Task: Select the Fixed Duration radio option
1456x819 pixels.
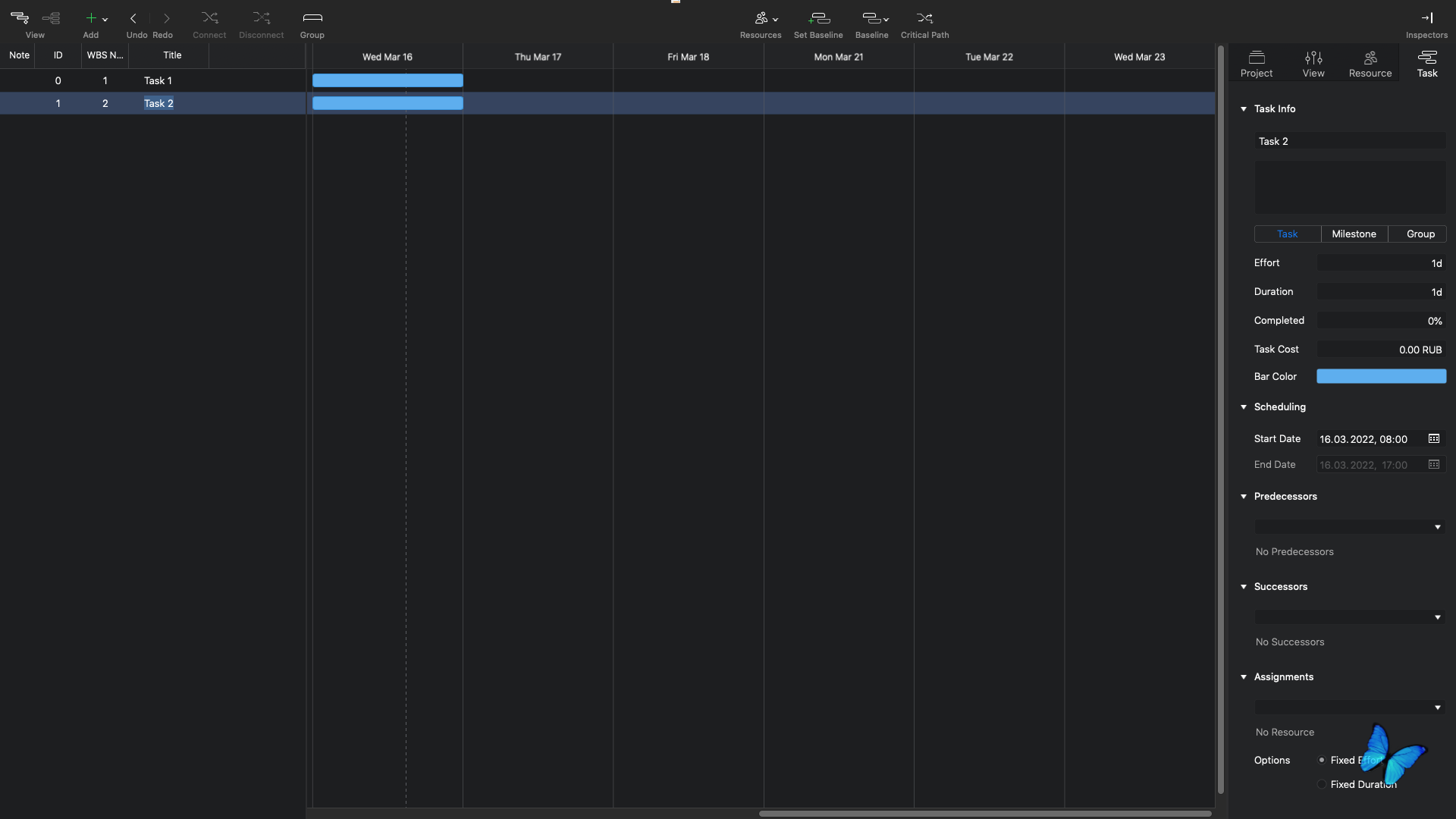Action: point(1322,784)
